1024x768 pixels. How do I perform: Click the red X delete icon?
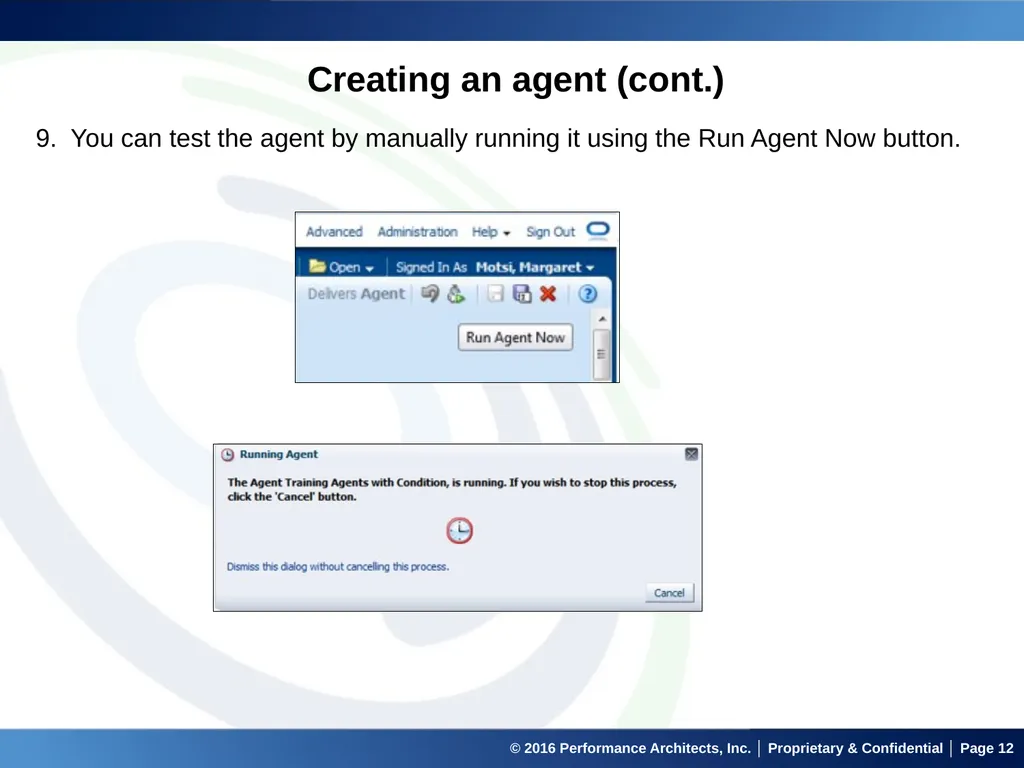548,294
